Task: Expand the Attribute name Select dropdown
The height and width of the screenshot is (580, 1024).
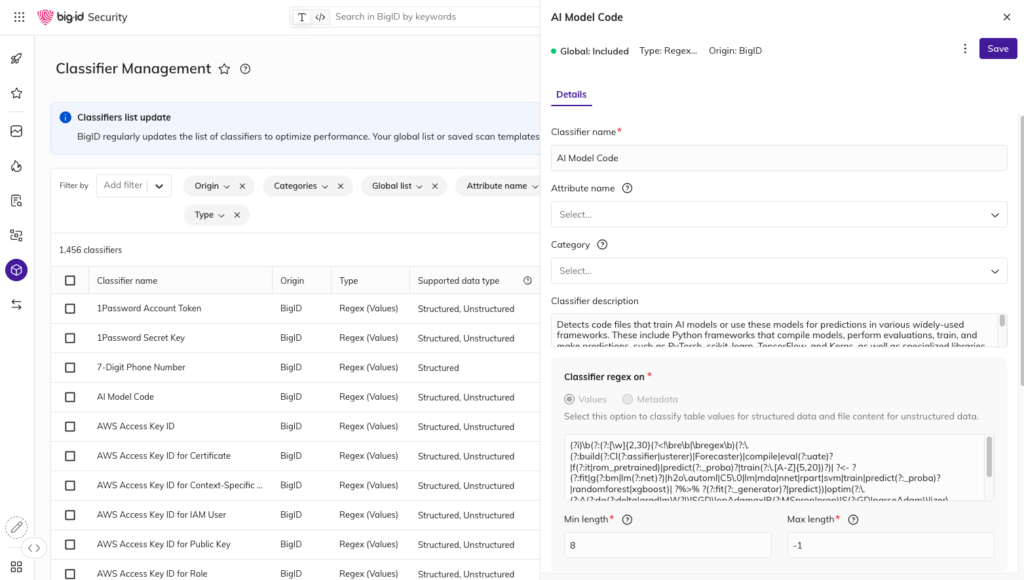Action: coord(778,214)
